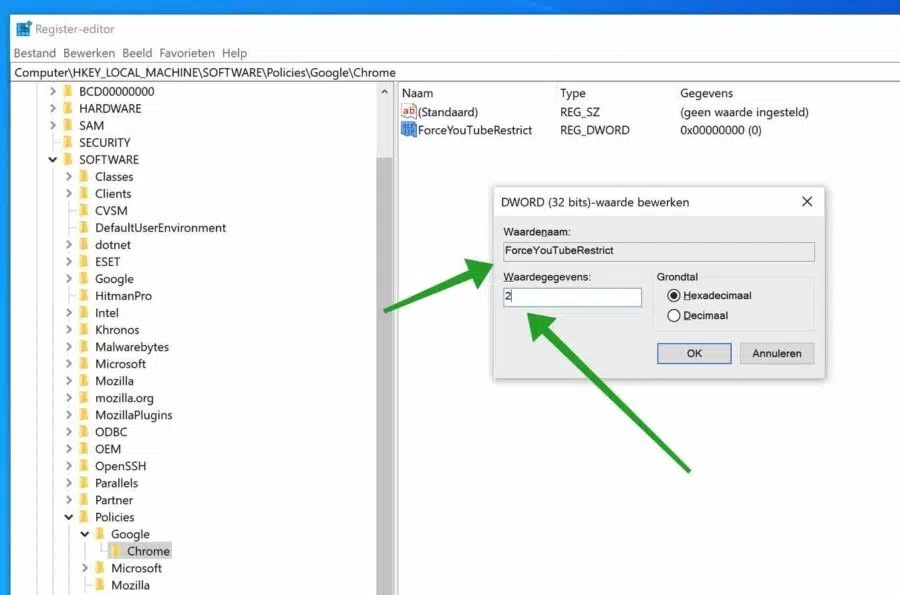Click the Malwarebytes folder icon
Image resolution: width=900 pixels, height=595 pixels.
[84, 347]
